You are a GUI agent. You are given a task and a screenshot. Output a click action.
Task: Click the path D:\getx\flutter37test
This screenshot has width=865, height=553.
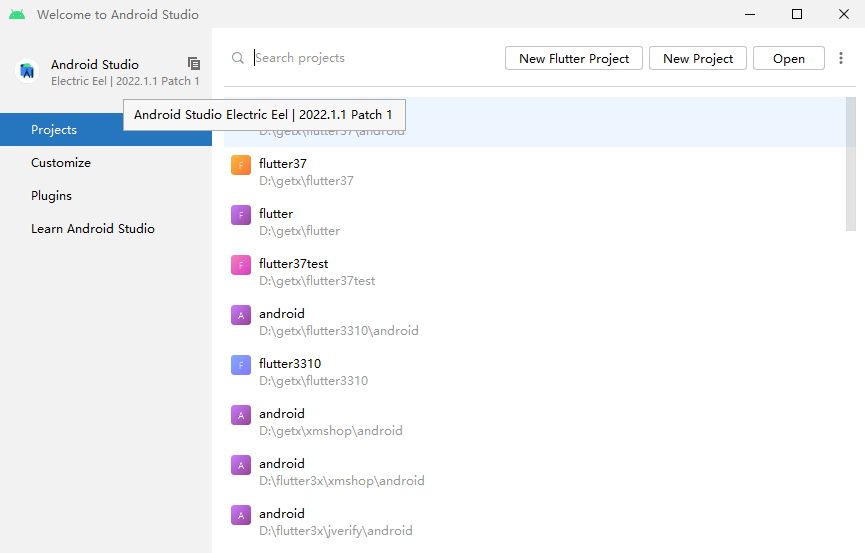tap(317, 281)
